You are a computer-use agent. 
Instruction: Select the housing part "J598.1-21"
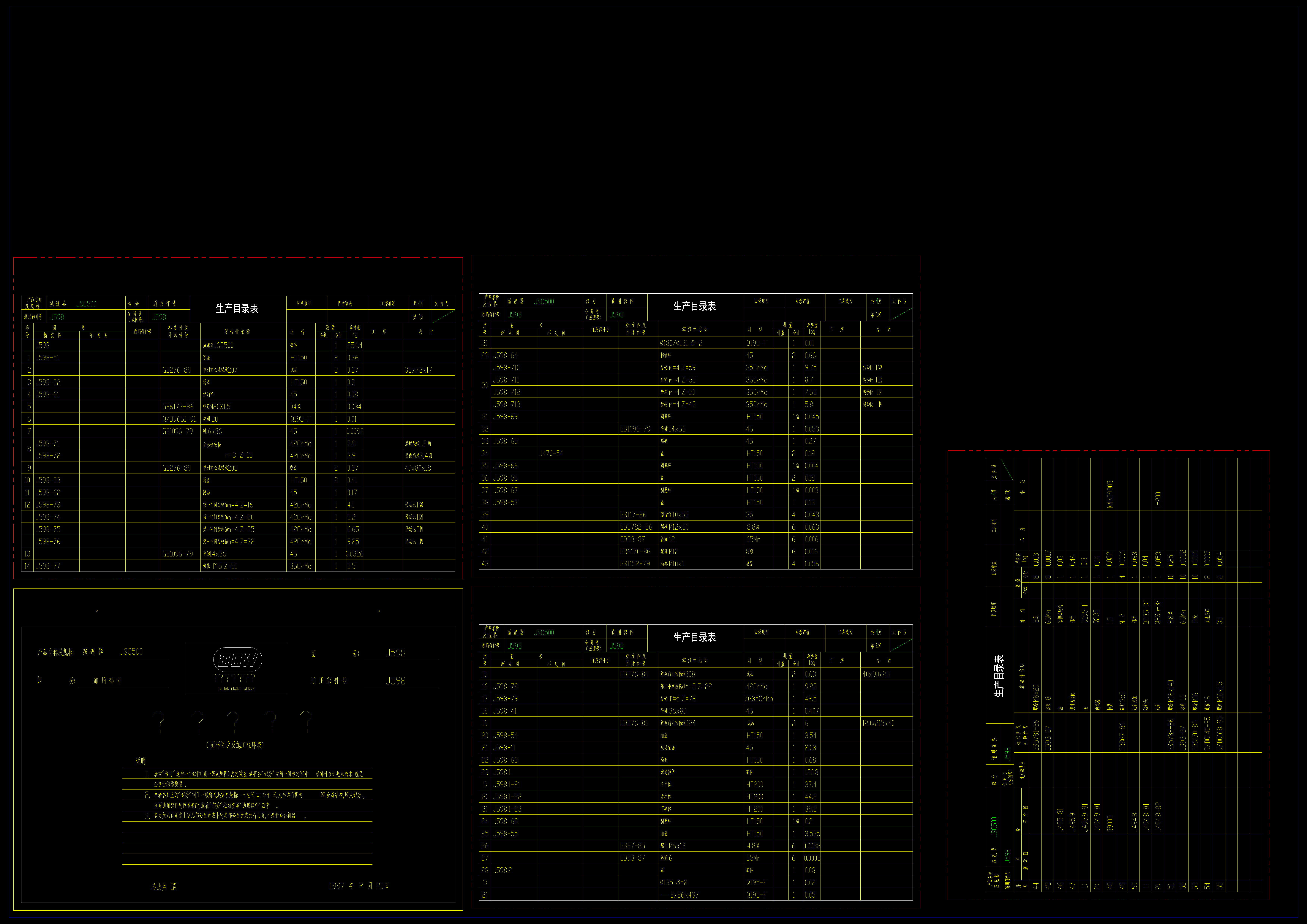pos(507,784)
